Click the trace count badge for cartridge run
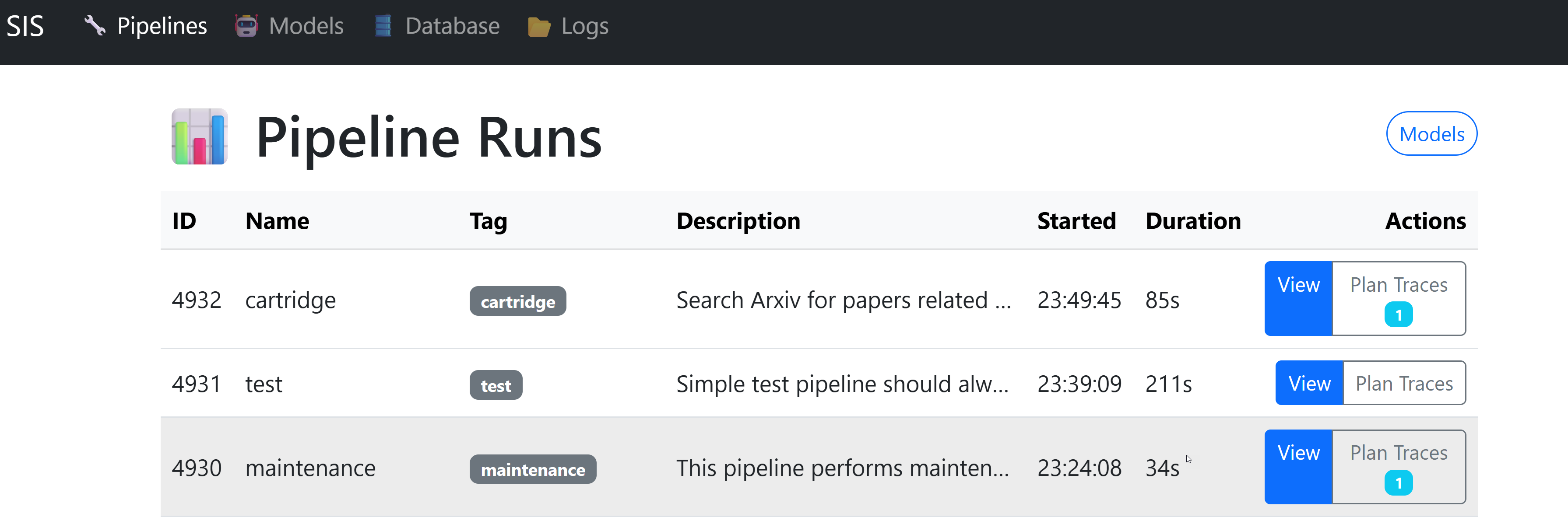Viewport: 1568px width, 524px height. pyautogui.click(x=1398, y=315)
